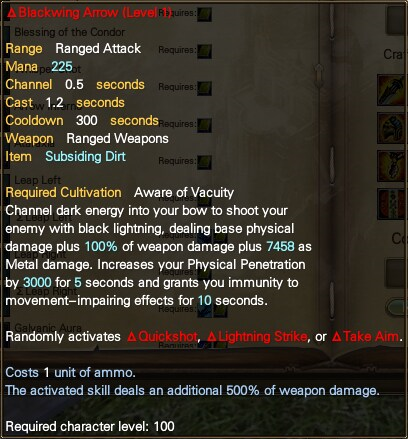The image size is (408, 439).
Task: Click the requirement book icon beside Channel row
Action: (x=204, y=88)
